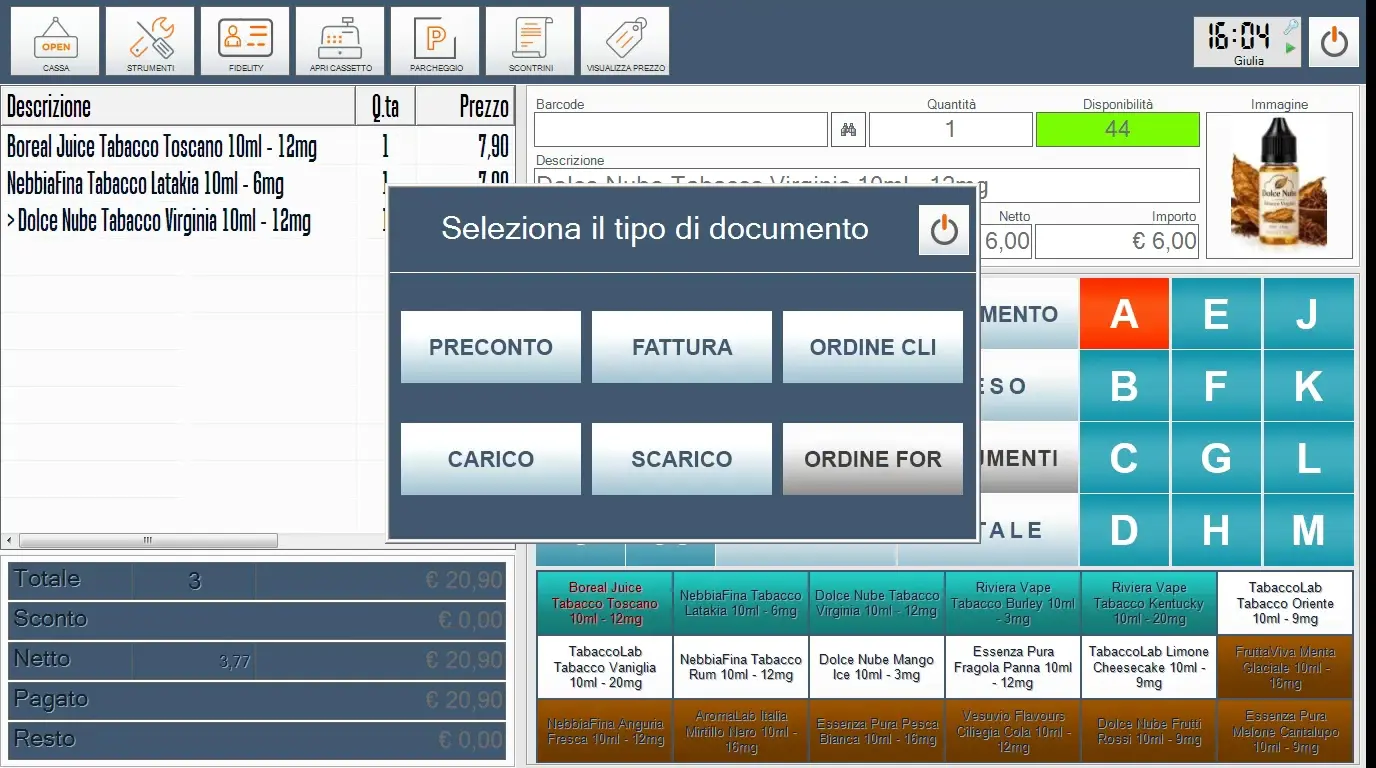This screenshot has width=1376, height=768.
Task: Add Riviera Vape Tabacco Kentucky tile
Action: pyautogui.click(x=1149, y=603)
